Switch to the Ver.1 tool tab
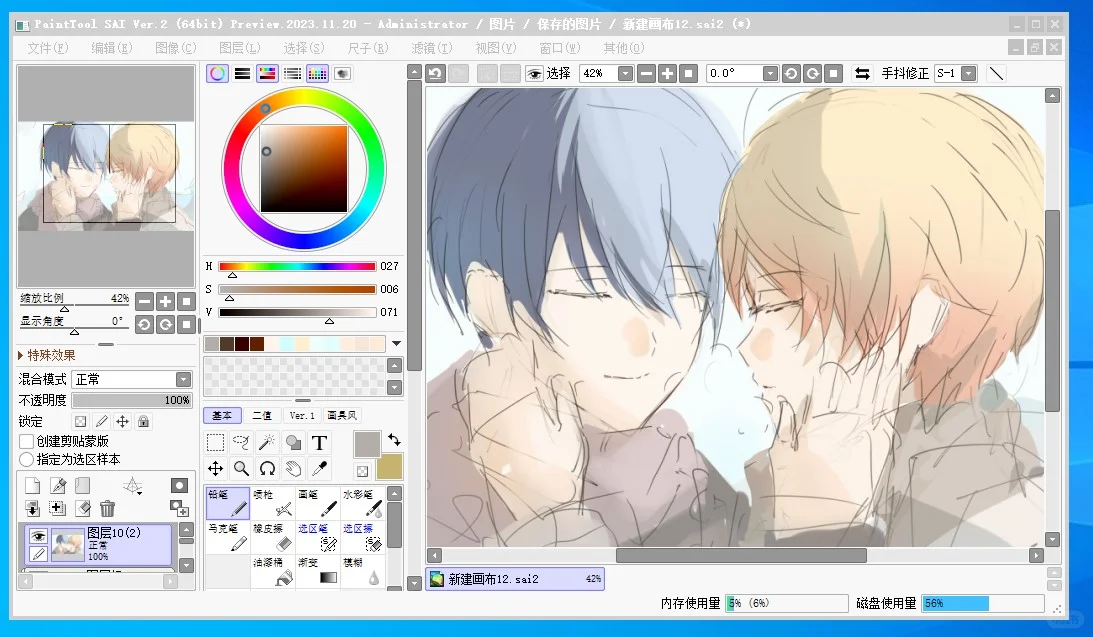1093x637 pixels. tap(302, 415)
